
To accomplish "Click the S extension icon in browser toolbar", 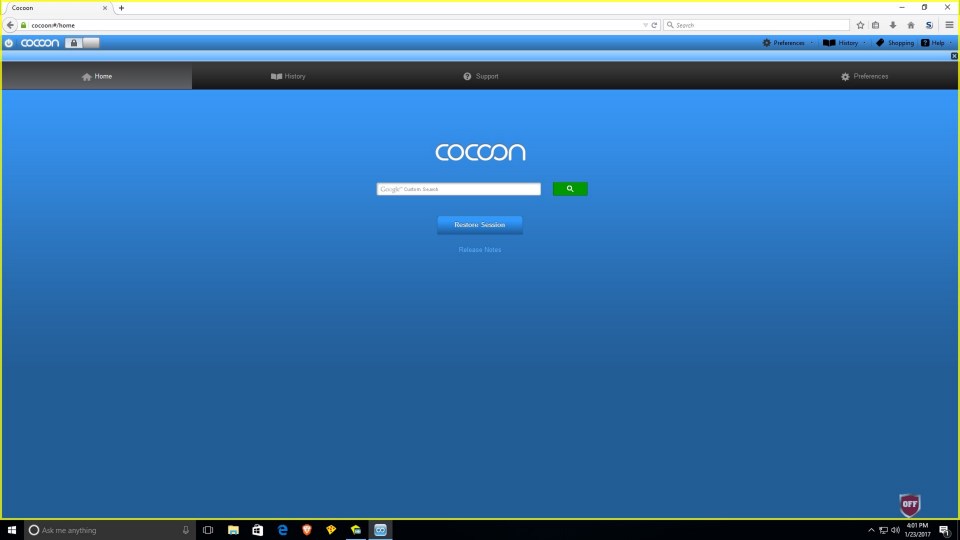I will tap(929, 25).
